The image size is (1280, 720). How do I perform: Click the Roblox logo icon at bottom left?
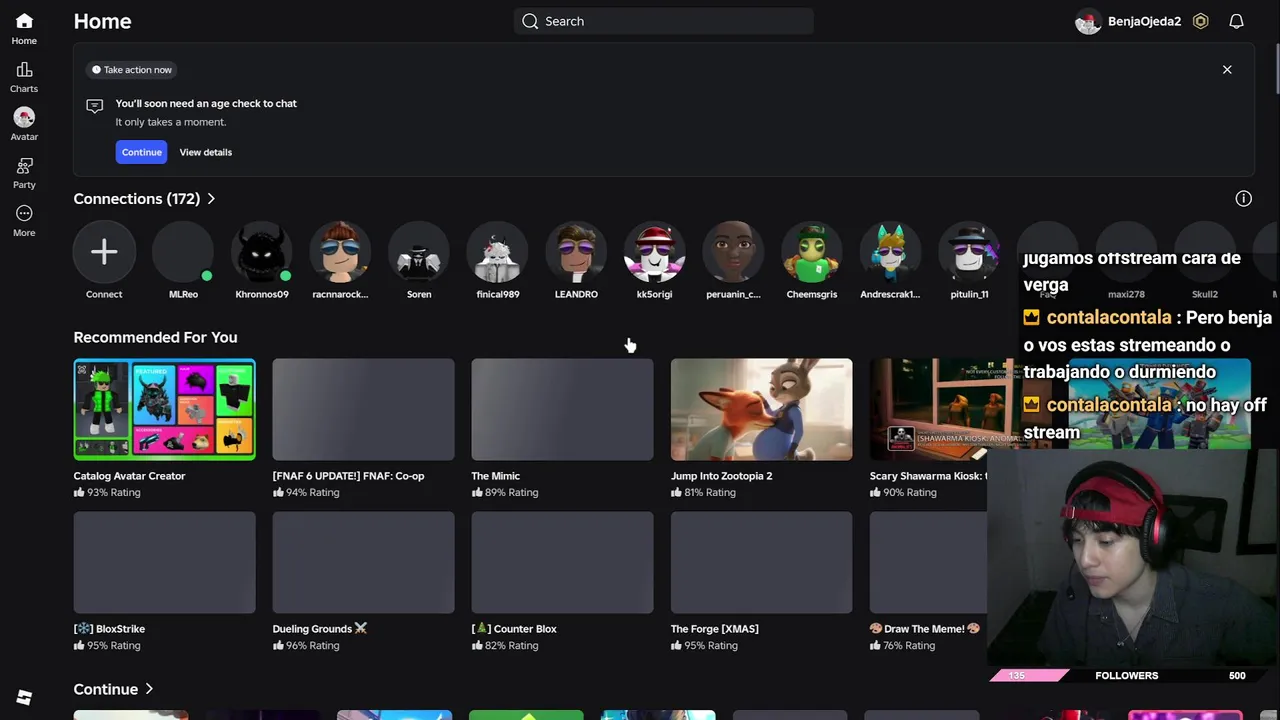pos(24,698)
